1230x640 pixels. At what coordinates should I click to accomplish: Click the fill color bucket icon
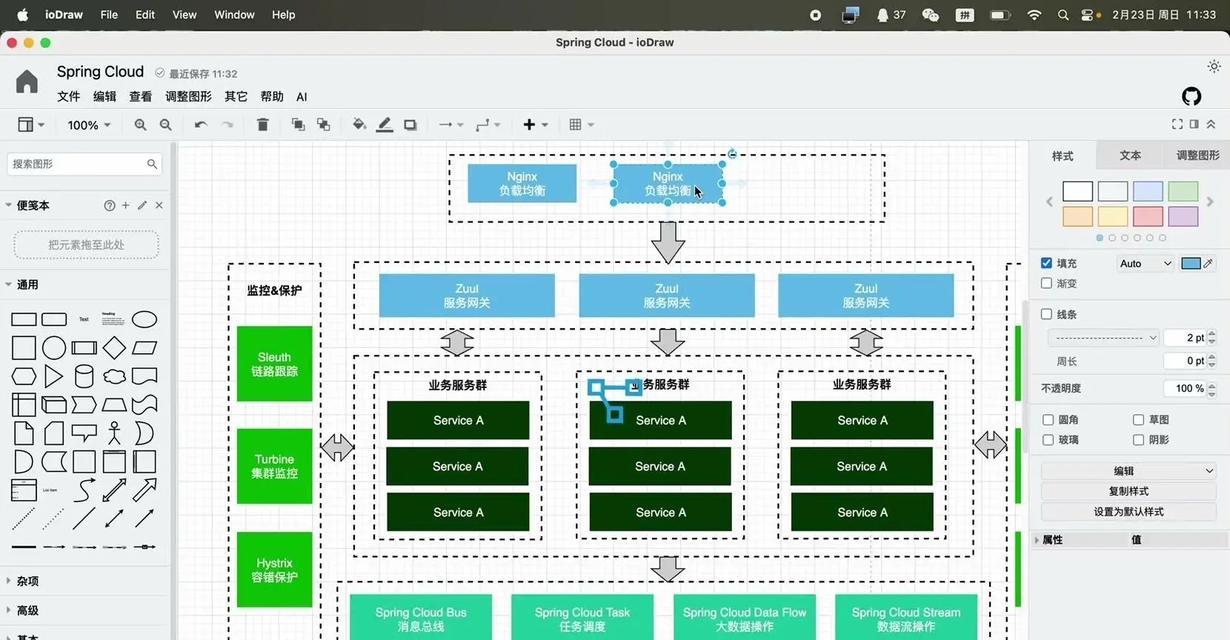pos(359,125)
